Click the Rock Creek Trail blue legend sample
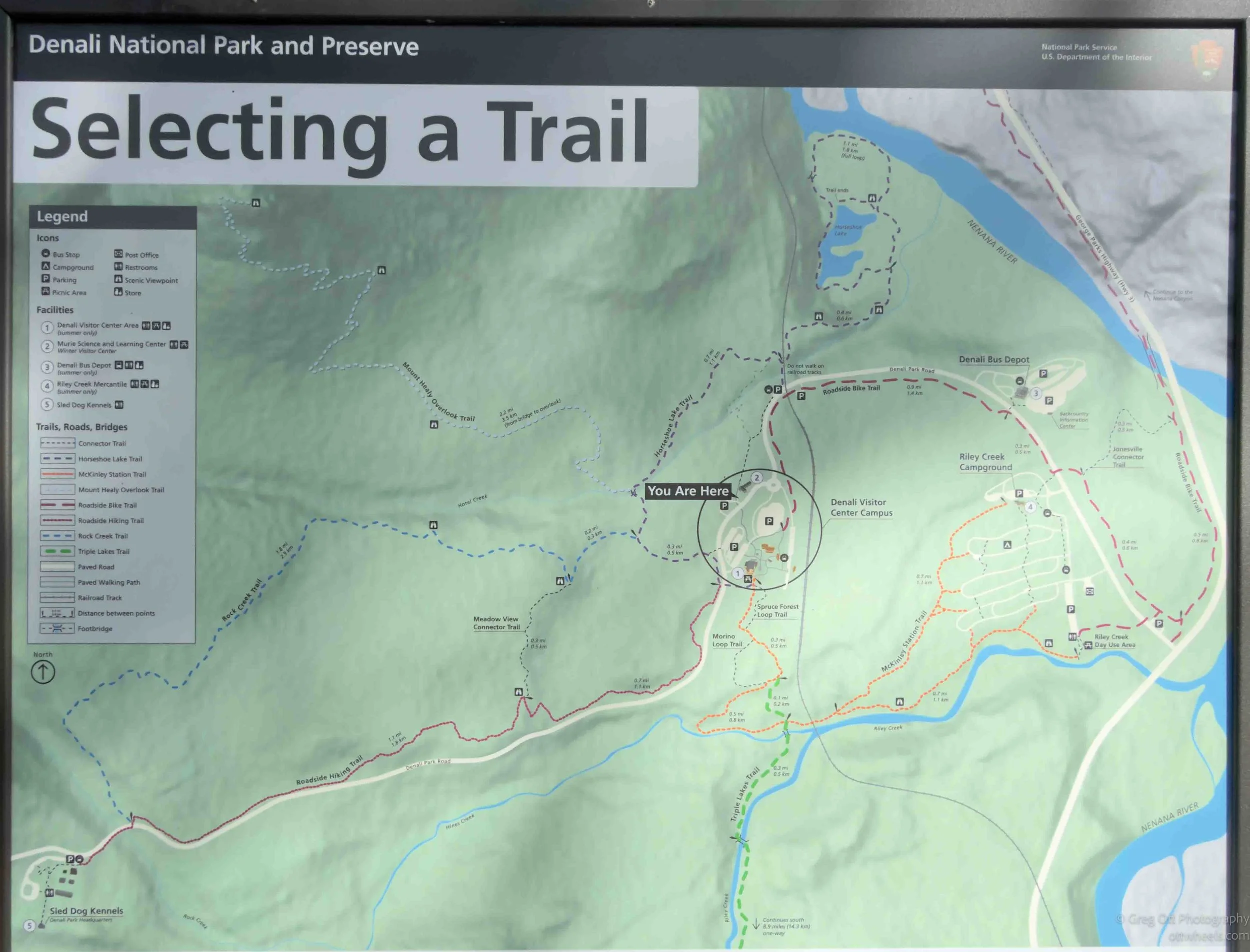1250x952 pixels. tap(57, 536)
